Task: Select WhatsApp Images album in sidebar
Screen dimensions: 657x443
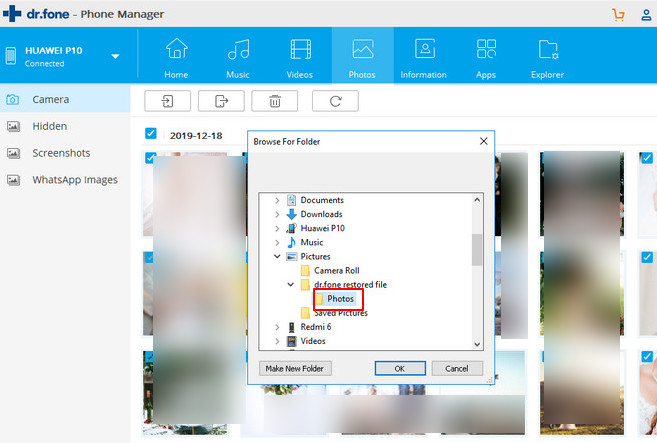Action: [x=65, y=180]
